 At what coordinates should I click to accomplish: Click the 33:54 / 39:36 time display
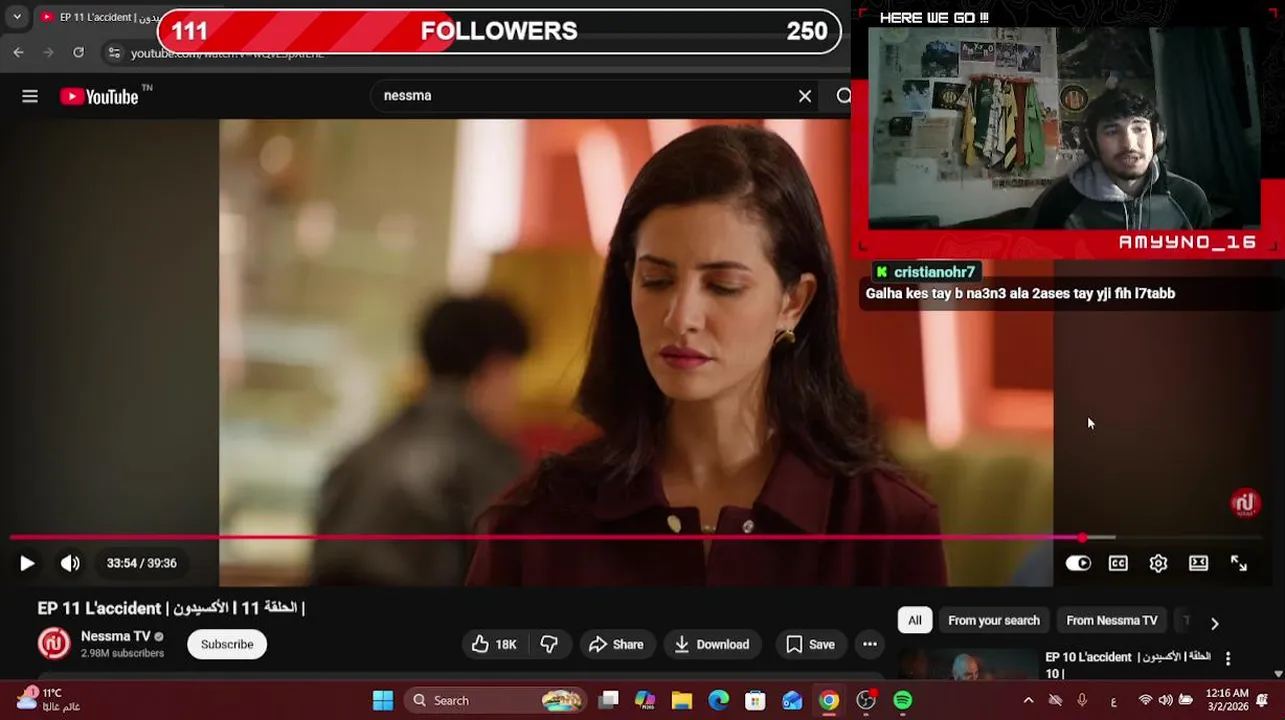[x=142, y=564]
